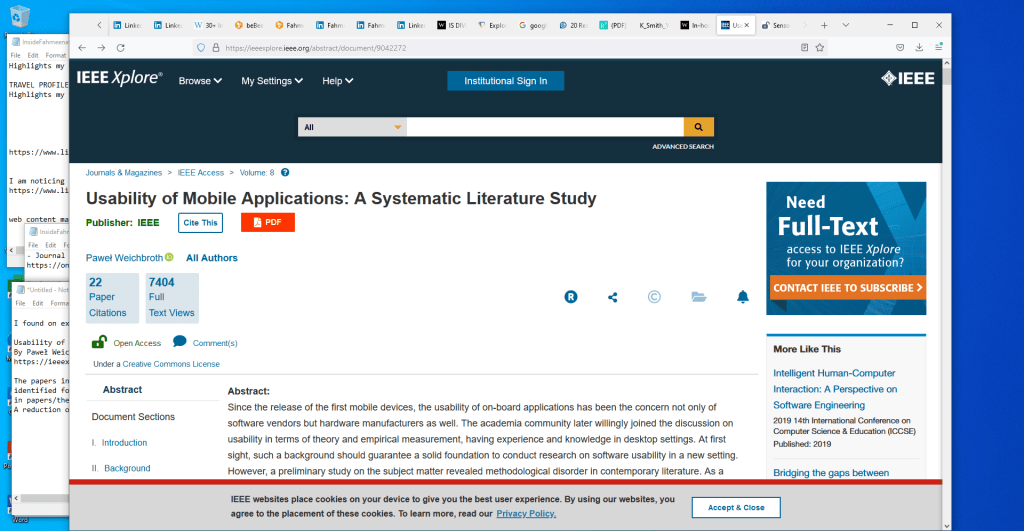Screen dimensions: 1024x531
Task: Open the All search category dropdown
Action: coord(352,127)
